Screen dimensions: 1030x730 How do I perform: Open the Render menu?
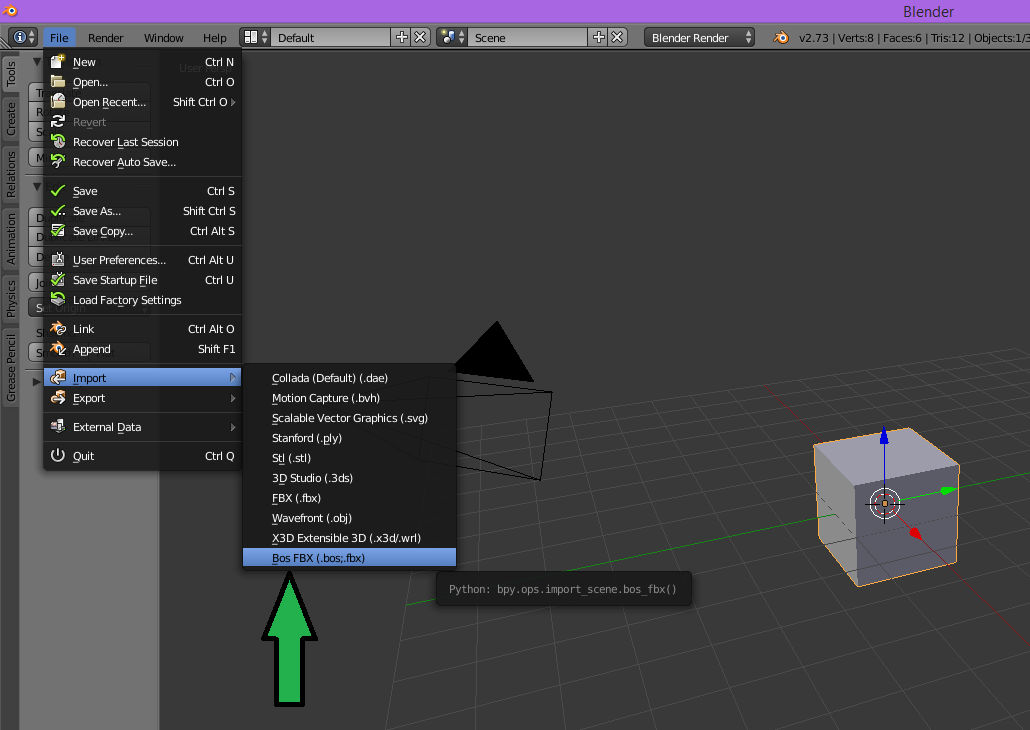106,37
